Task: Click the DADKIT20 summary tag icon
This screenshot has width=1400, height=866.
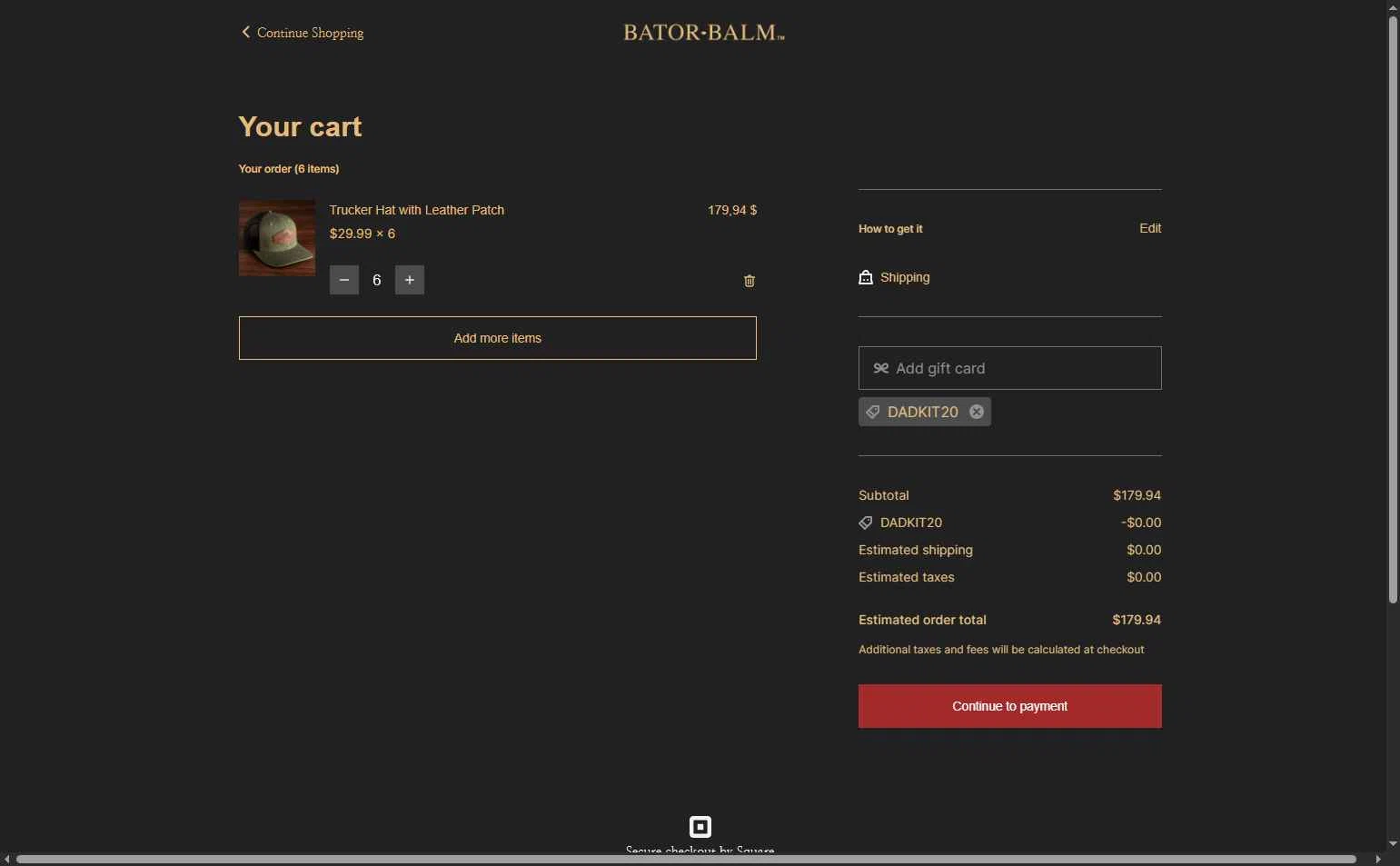Action: click(x=866, y=523)
